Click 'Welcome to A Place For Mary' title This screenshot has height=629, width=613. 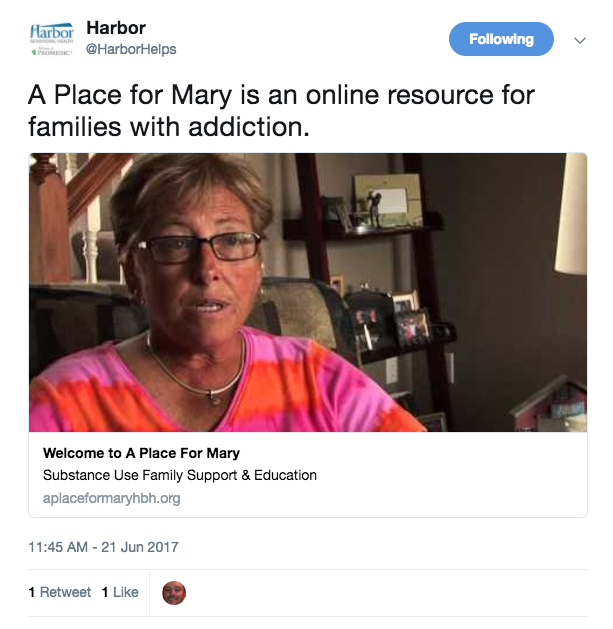click(141, 453)
